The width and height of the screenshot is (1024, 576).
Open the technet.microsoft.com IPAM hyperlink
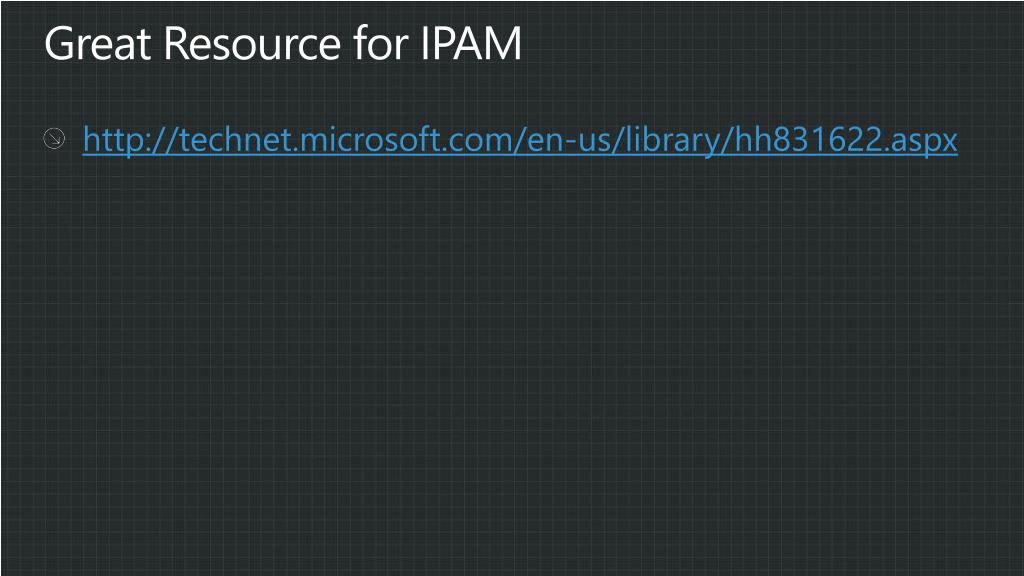point(520,140)
